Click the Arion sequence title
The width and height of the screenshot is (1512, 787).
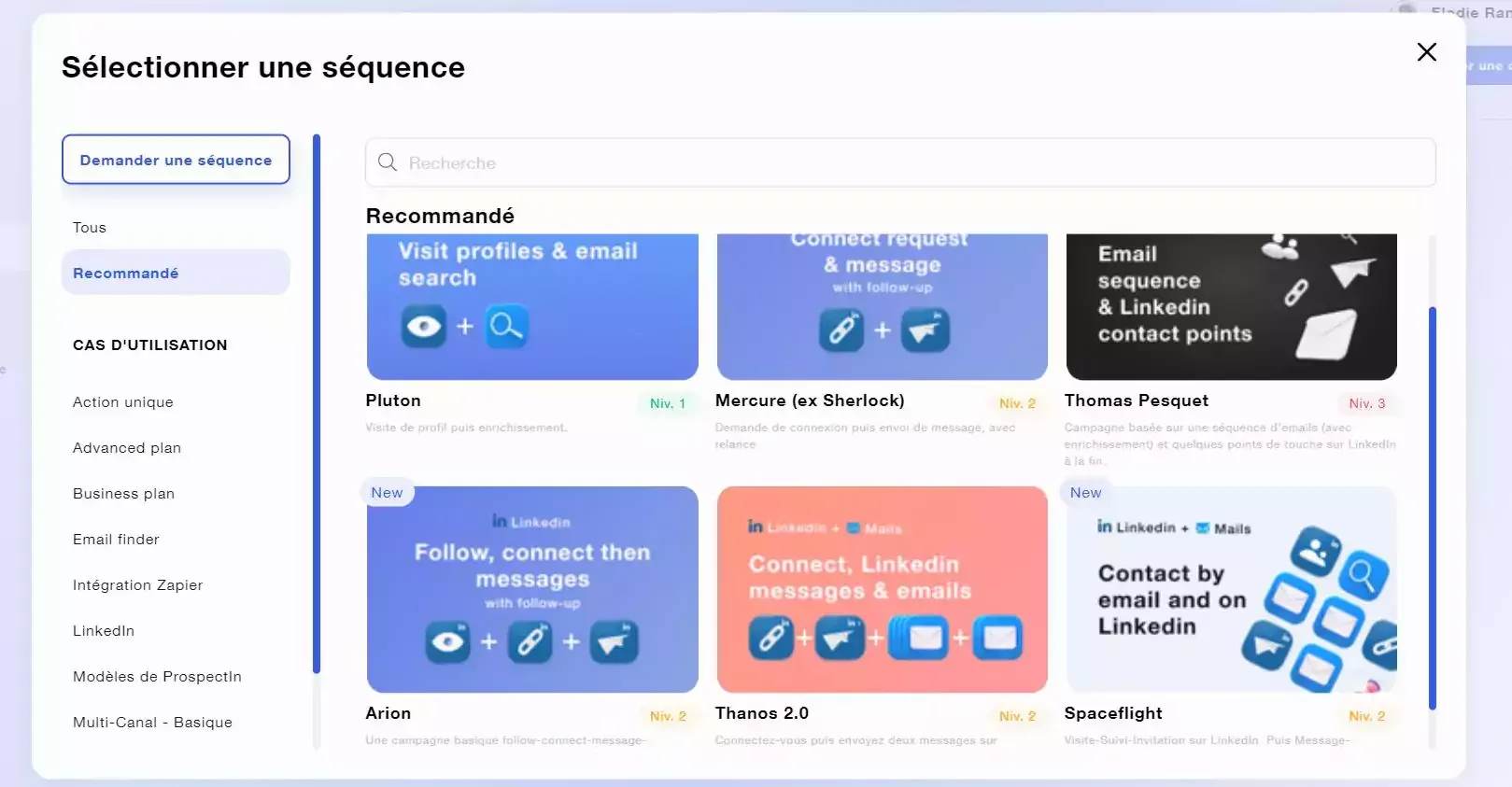(389, 713)
